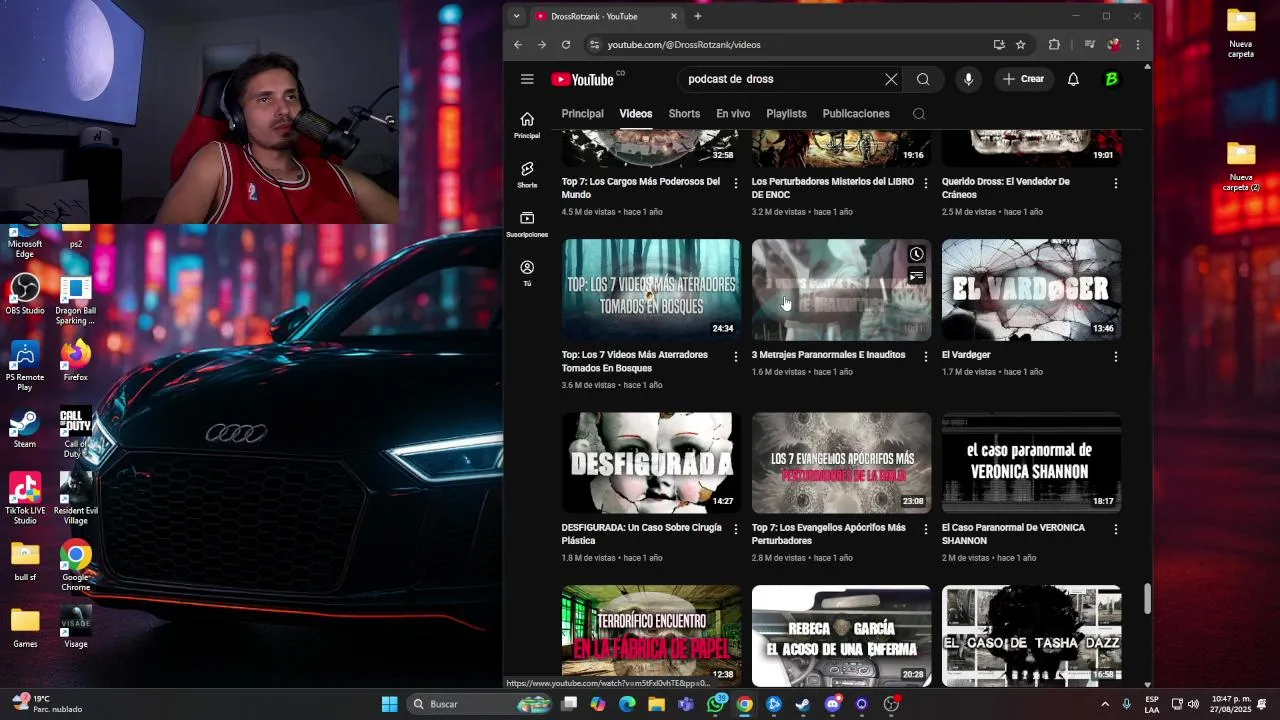Open Chrome profile avatar

point(1114,45)
